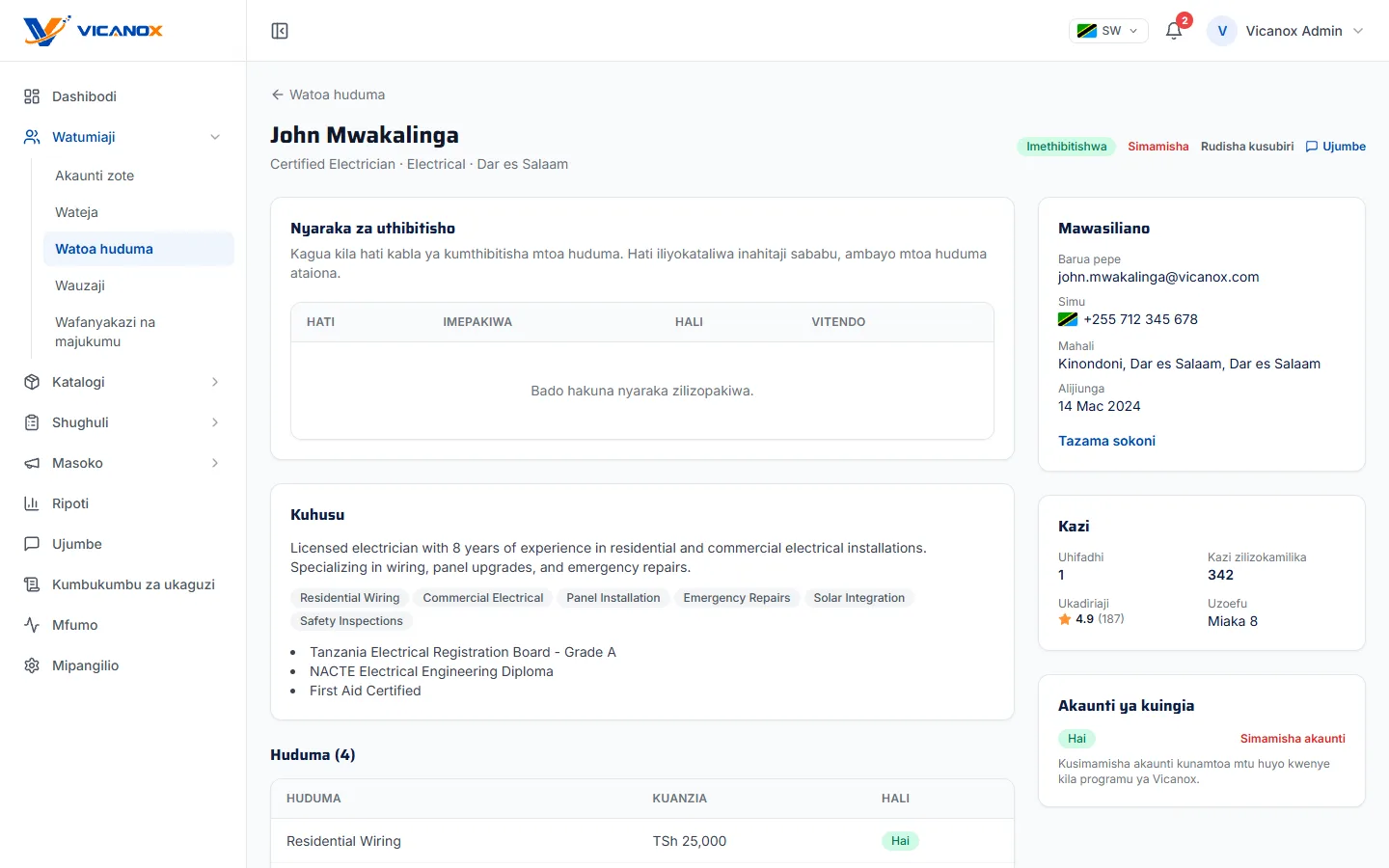Click the Watumiaji users icon
Screen dimensions: 1389x868
point(32,137)
